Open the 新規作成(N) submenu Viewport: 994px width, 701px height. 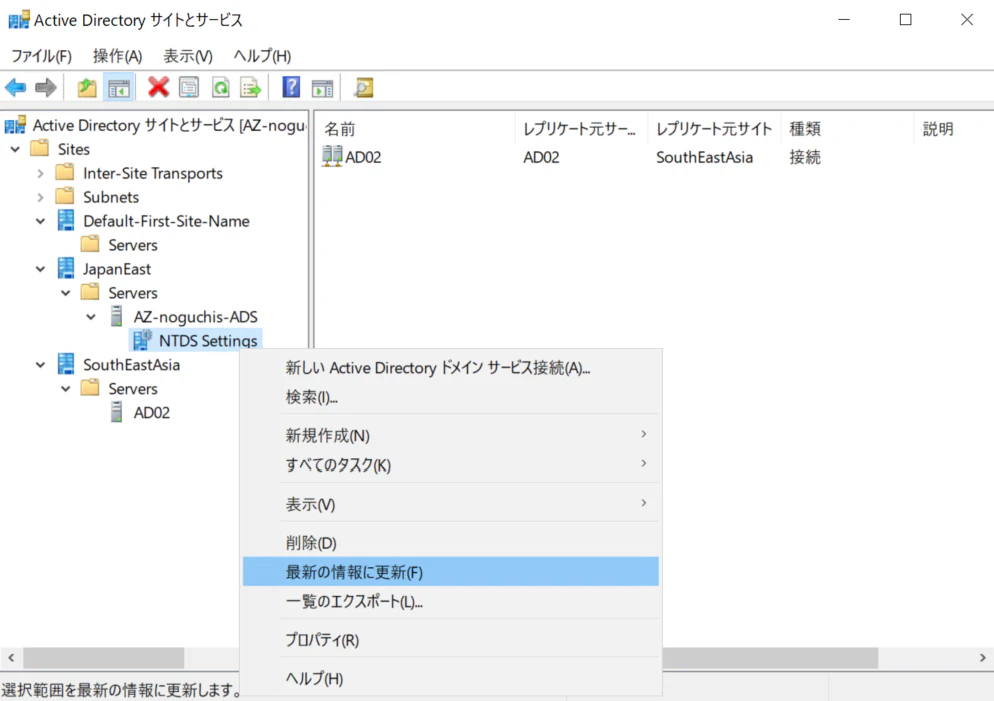click(x=451, y=435)
